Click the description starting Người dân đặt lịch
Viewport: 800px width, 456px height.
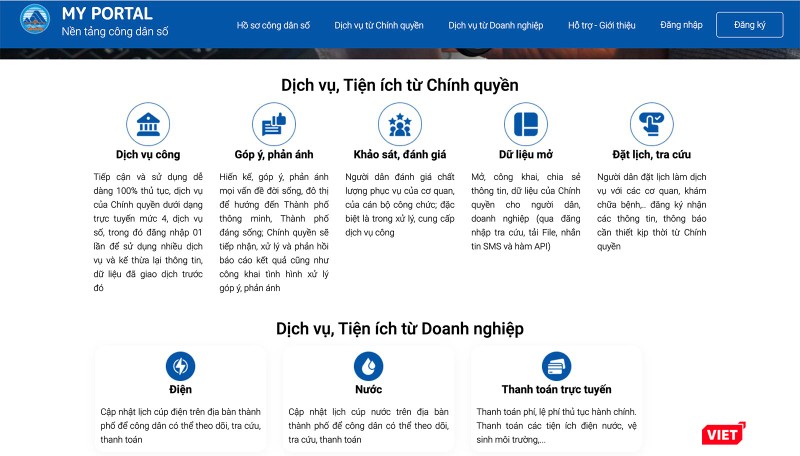(652, 211)
